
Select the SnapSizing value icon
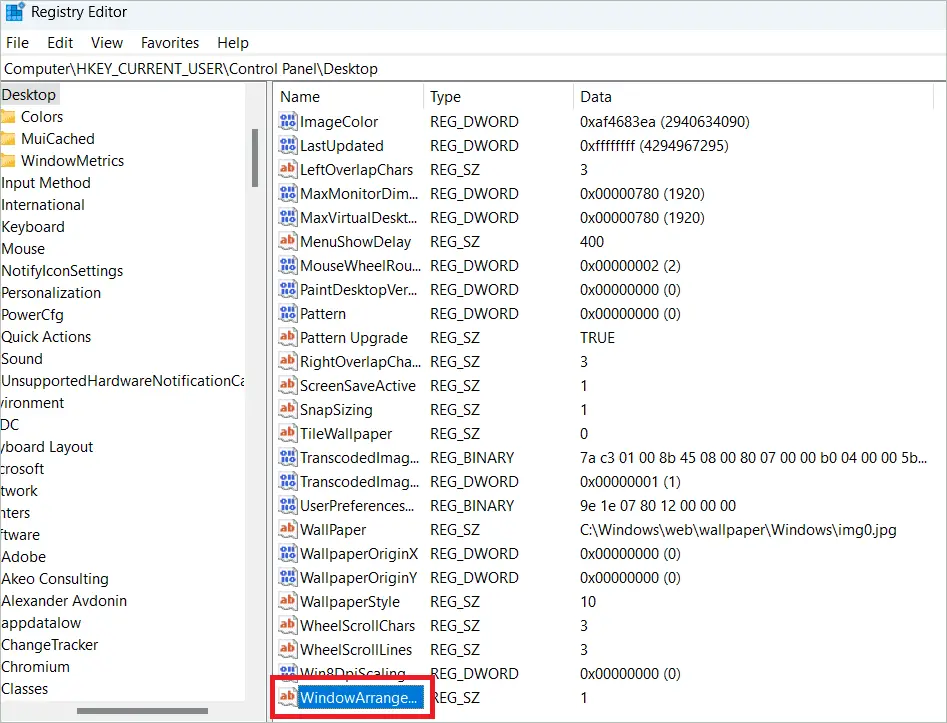click(x=288, y=410)
